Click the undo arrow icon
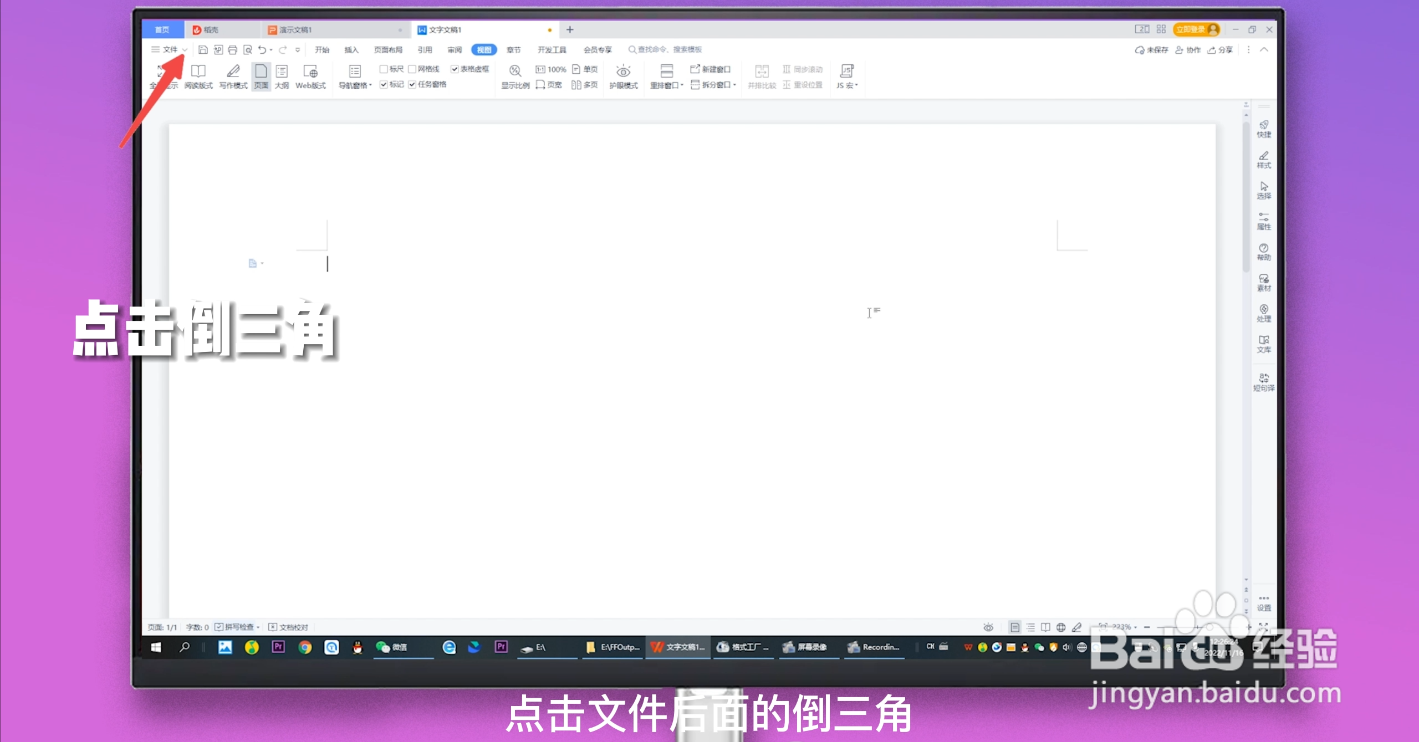 point(262,49)
